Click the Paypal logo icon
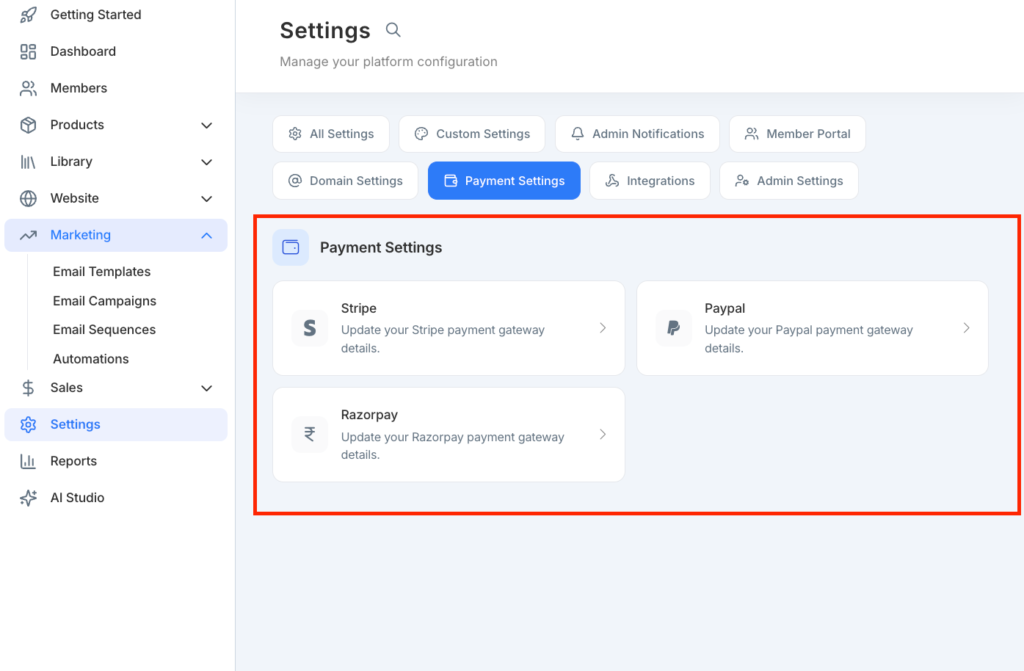 (x=672, y=327)
